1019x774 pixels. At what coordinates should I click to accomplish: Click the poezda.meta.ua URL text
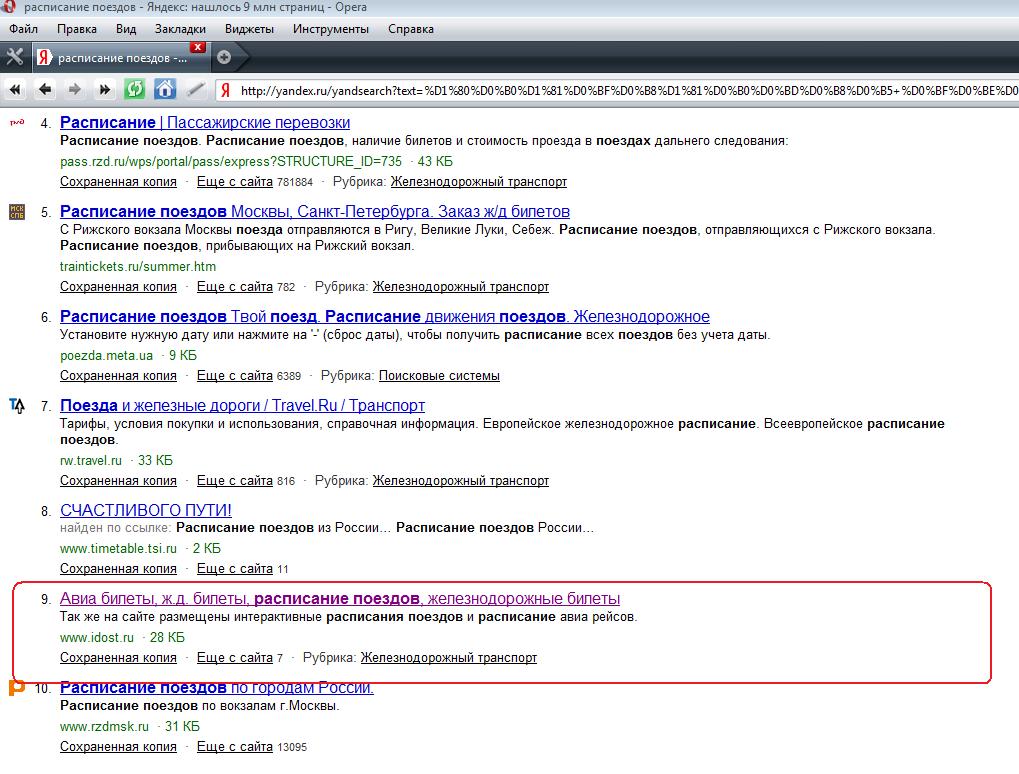coord(107,355)
